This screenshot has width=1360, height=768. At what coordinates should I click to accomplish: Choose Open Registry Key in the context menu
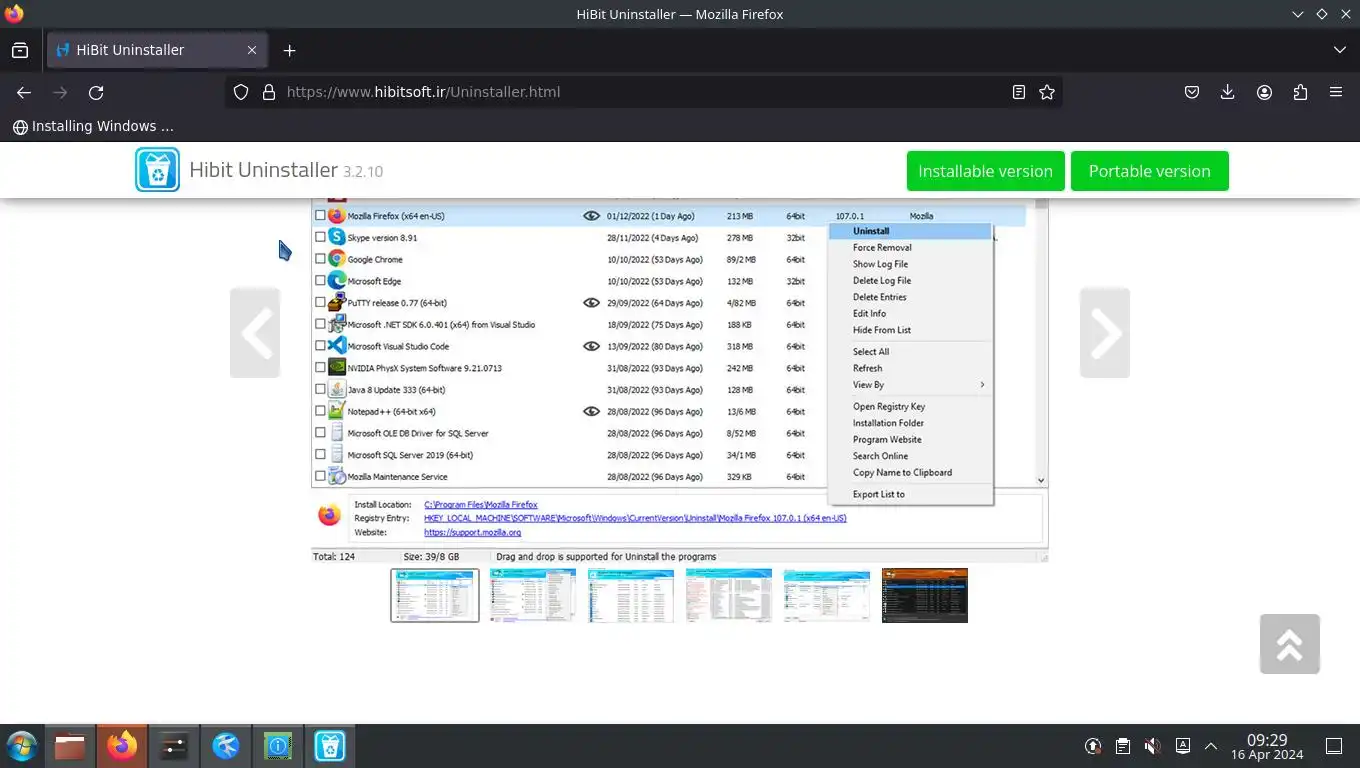tap(911, 407)
